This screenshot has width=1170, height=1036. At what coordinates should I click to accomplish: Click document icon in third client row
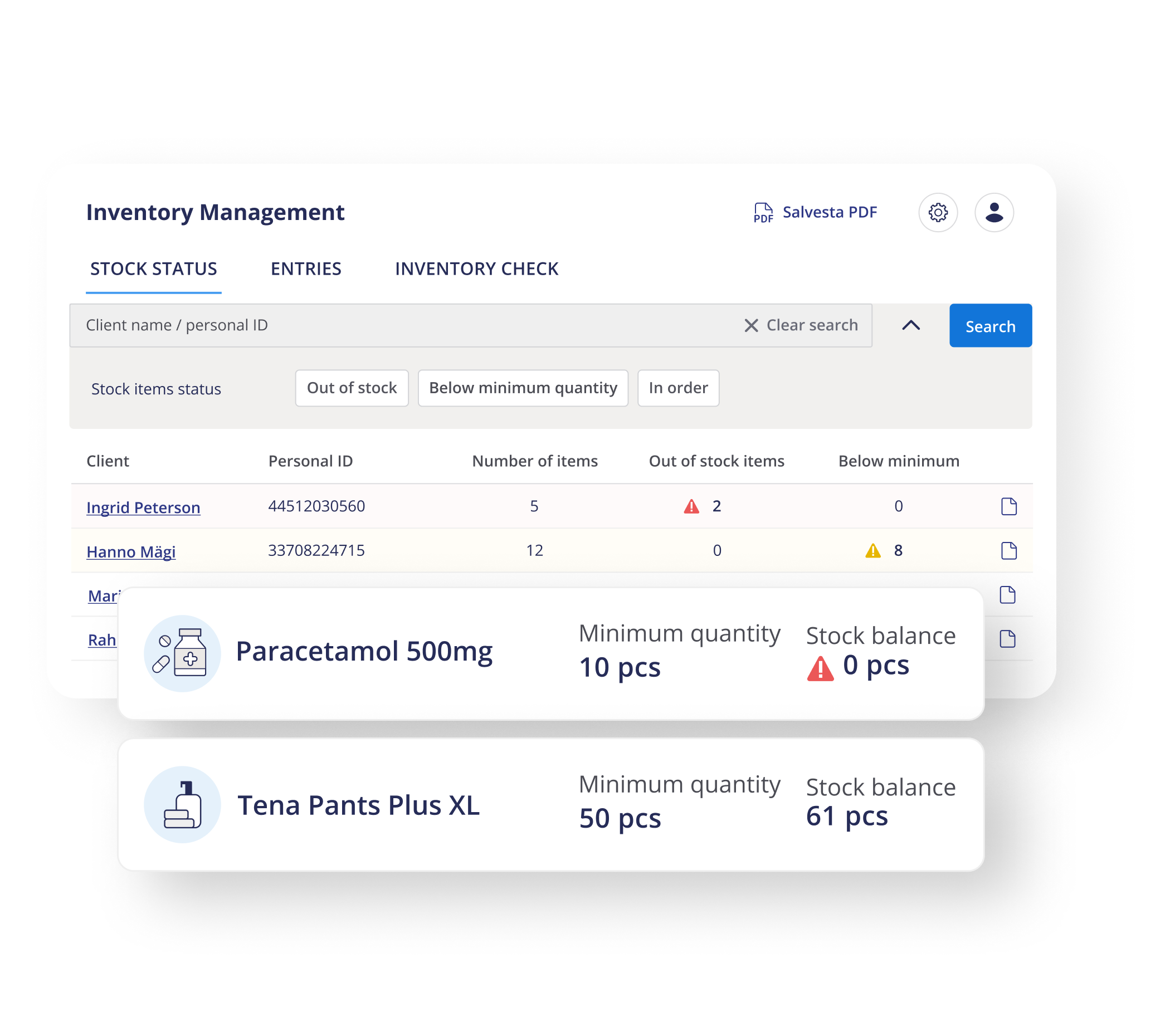[1007, 595]
